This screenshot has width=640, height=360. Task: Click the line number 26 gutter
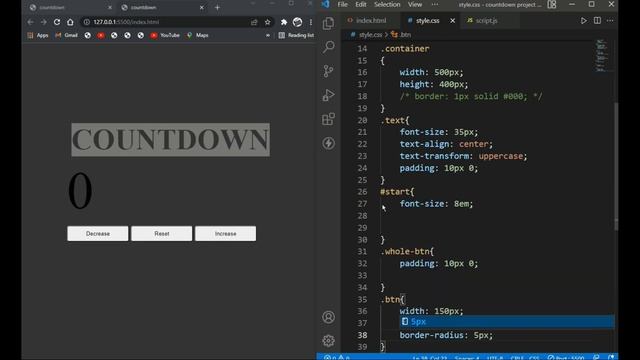(x=362, y=192)
